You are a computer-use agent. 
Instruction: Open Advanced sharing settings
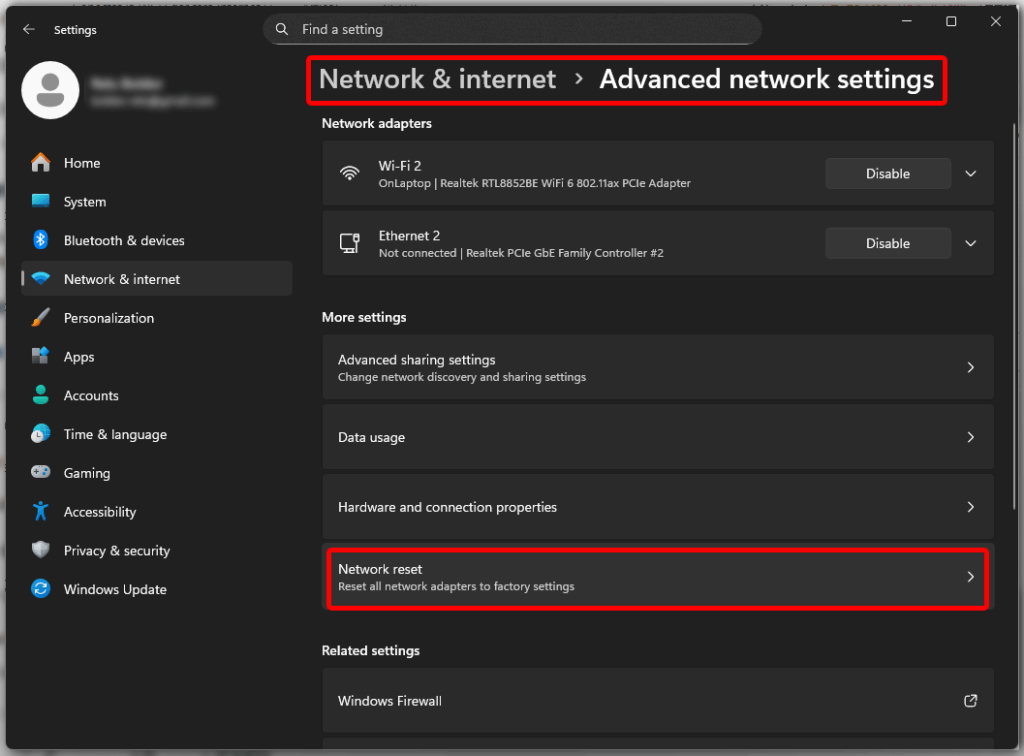point(658,367)
